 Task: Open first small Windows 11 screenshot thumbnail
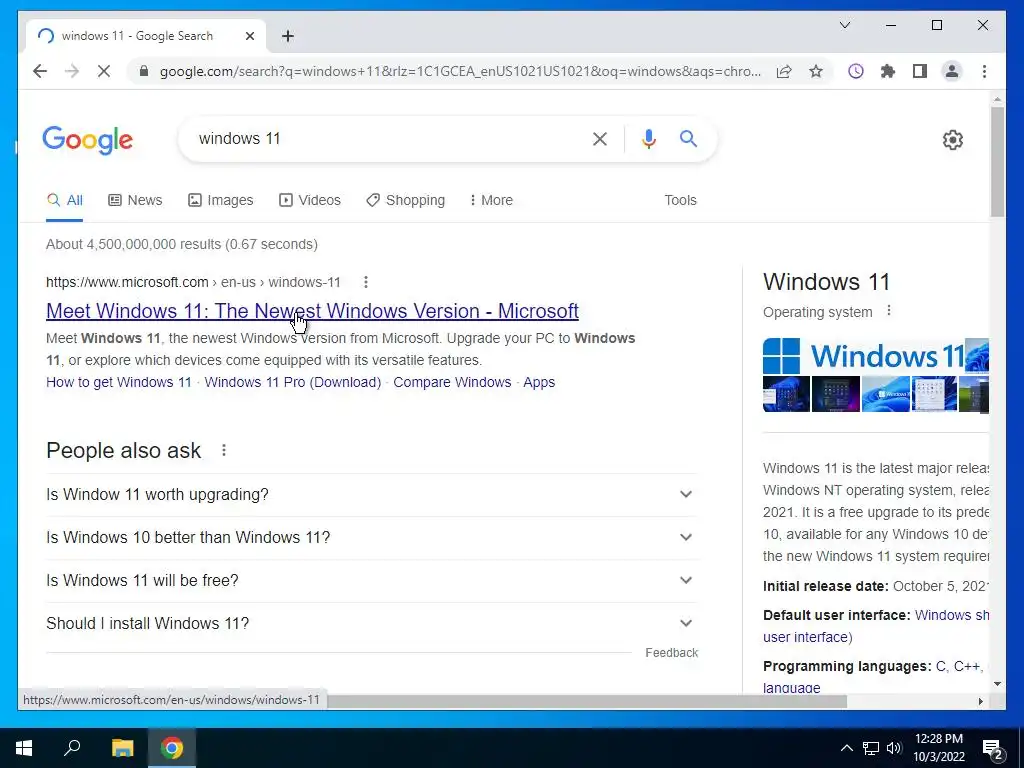[x=786, y=394]
